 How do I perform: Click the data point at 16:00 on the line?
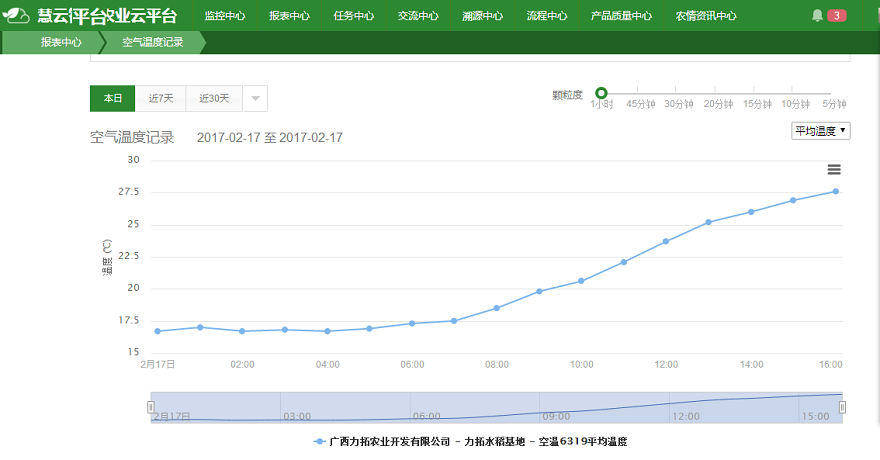click(x=835, y=191)
